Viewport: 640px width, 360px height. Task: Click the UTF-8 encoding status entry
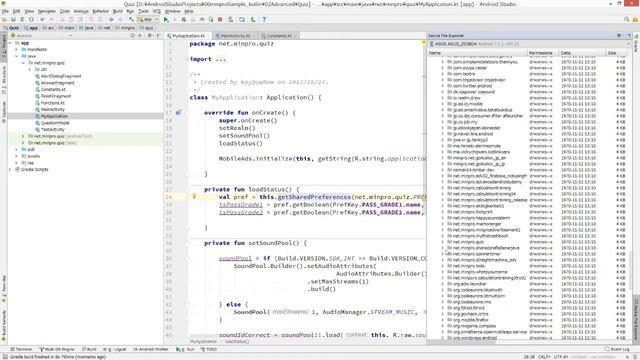[561, 357]
